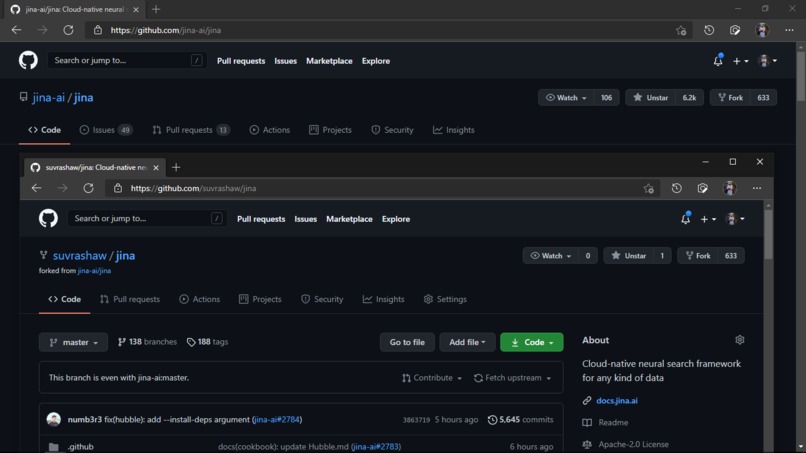View the 5,645 commits history
The image size is (806, 453).
[x=520, y=420]
